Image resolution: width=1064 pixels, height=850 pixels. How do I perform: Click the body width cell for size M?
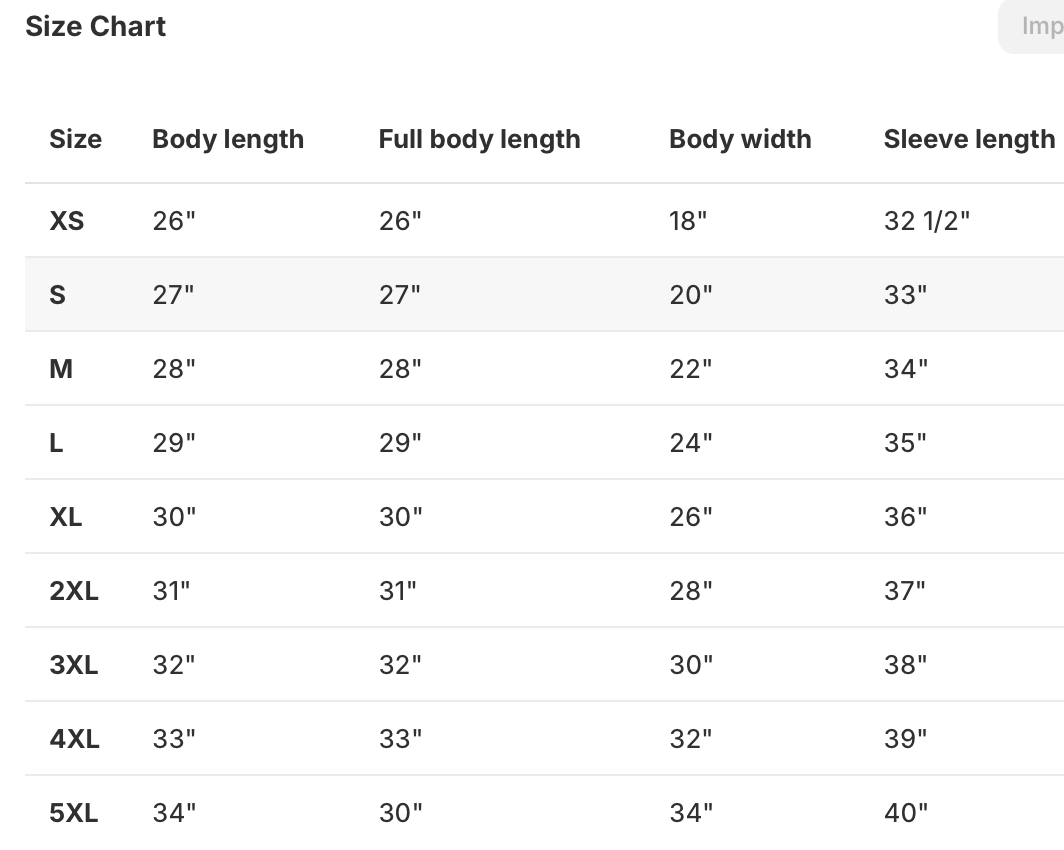[691, 369]
